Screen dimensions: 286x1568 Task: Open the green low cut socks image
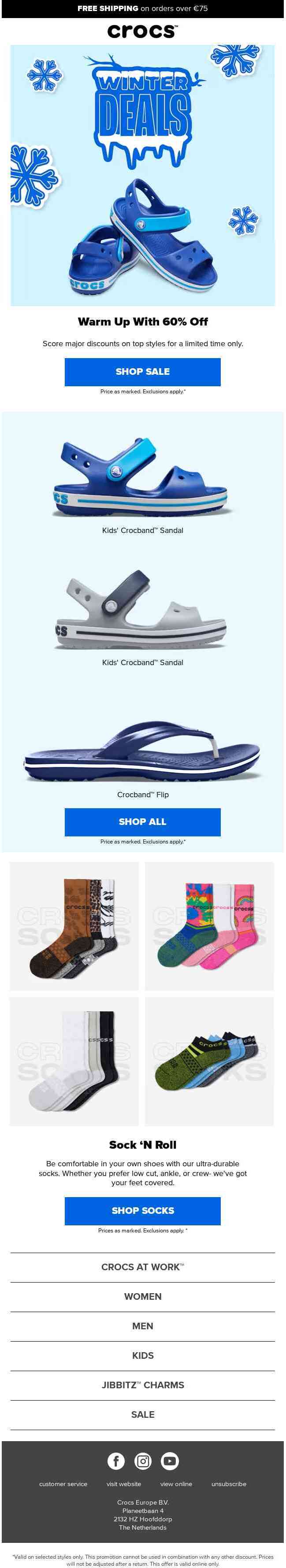tap(209, 1061)
